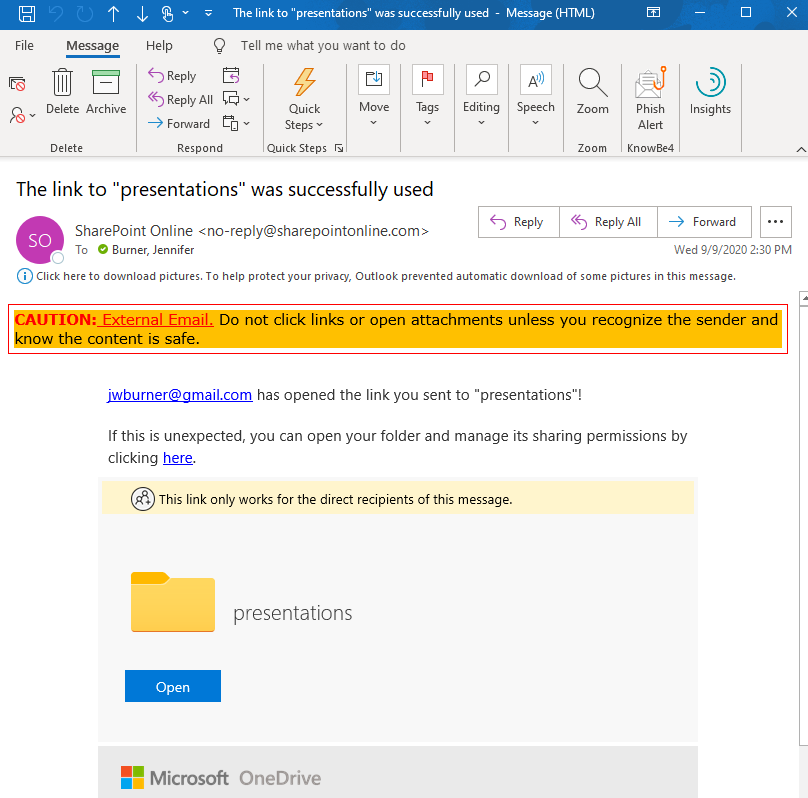Collapse the ribbon with the chevron
Screen dimensions: 808x798
point(801,149)
